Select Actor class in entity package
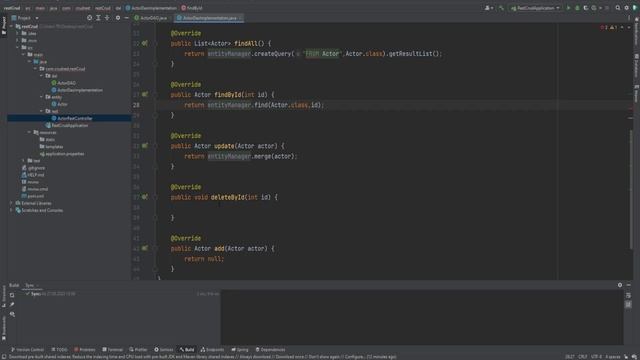 pyautogui.click(x=60, y=104)
